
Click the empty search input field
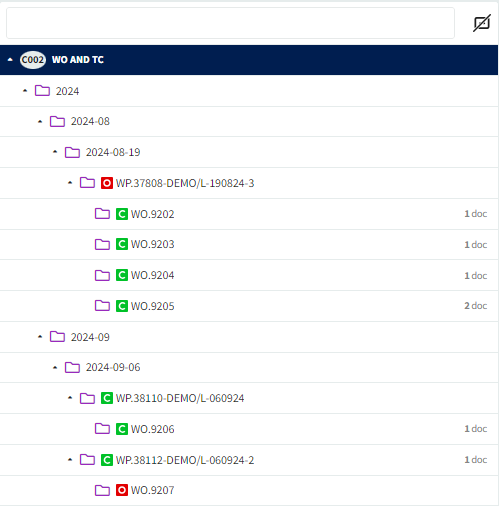click(230, 23)
